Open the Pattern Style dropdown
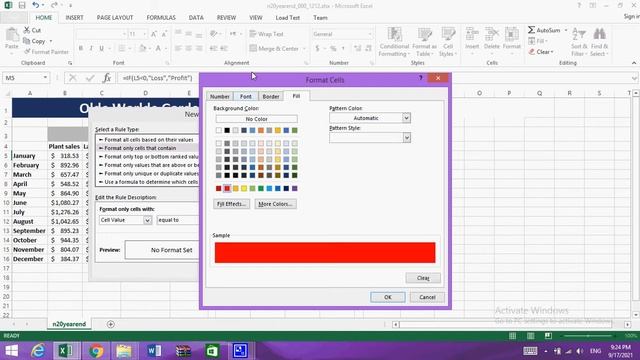 pyautogui.click(x=406, y=138)
